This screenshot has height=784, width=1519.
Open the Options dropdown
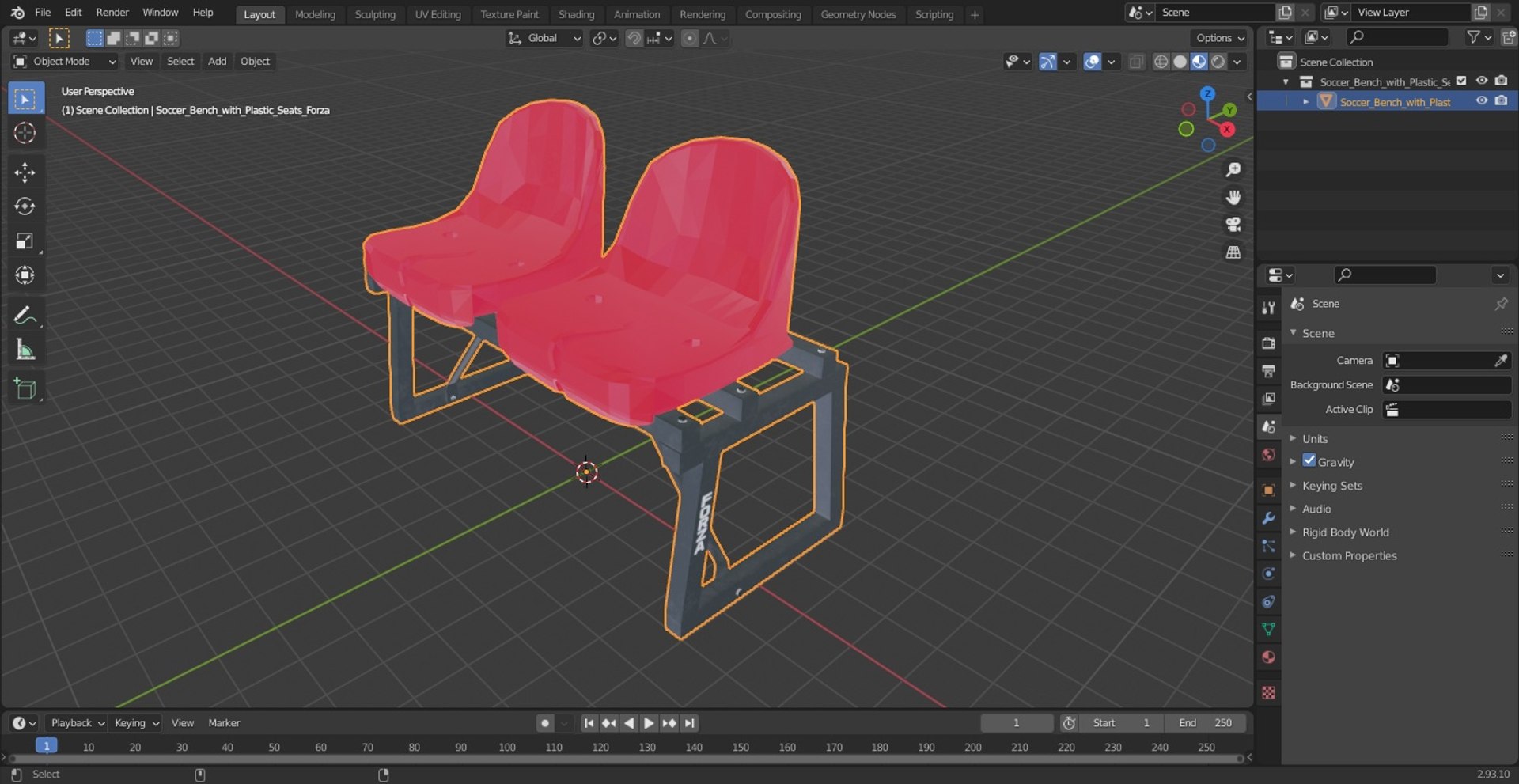1219,38
